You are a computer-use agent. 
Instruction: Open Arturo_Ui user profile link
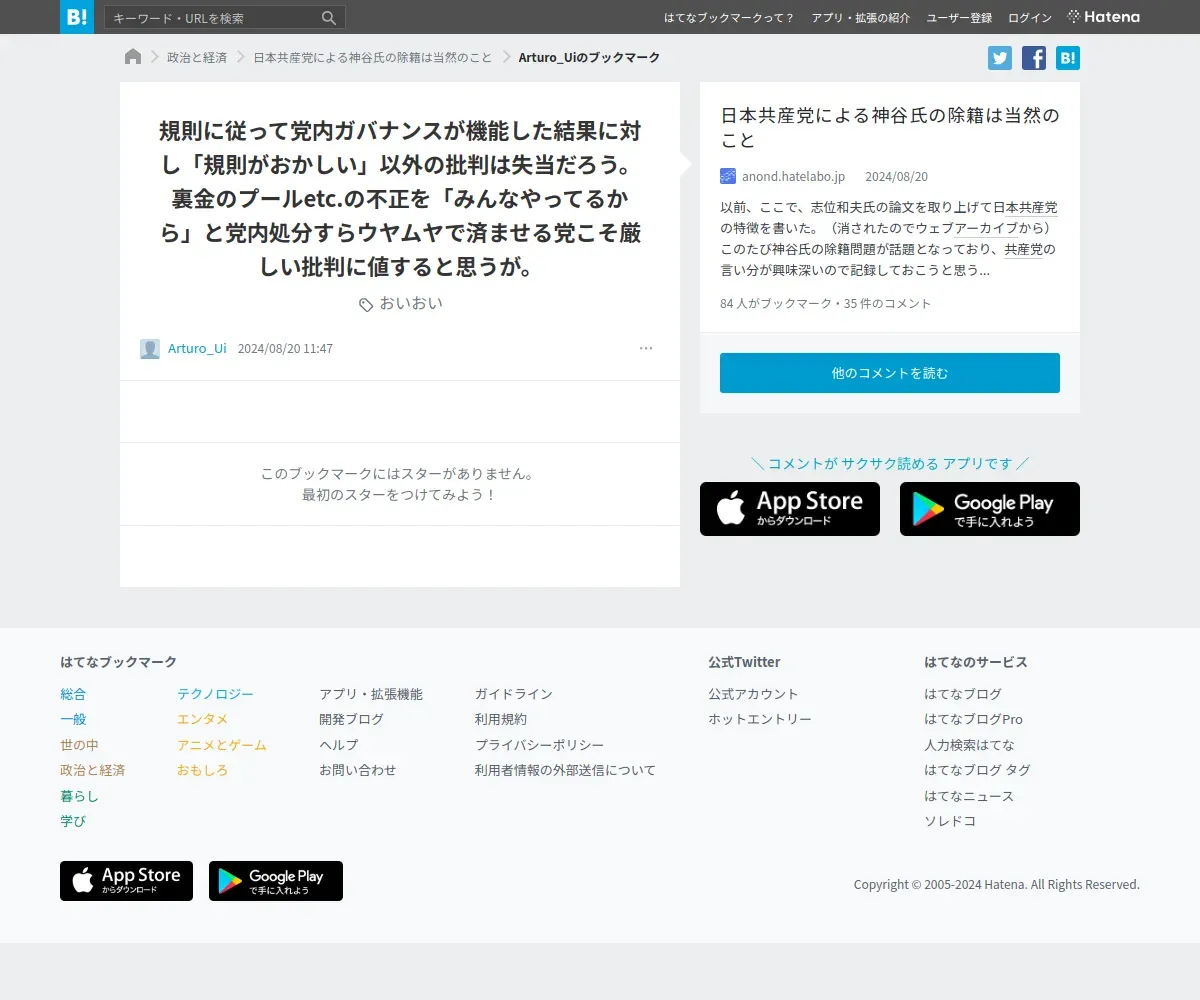(197, 349)
